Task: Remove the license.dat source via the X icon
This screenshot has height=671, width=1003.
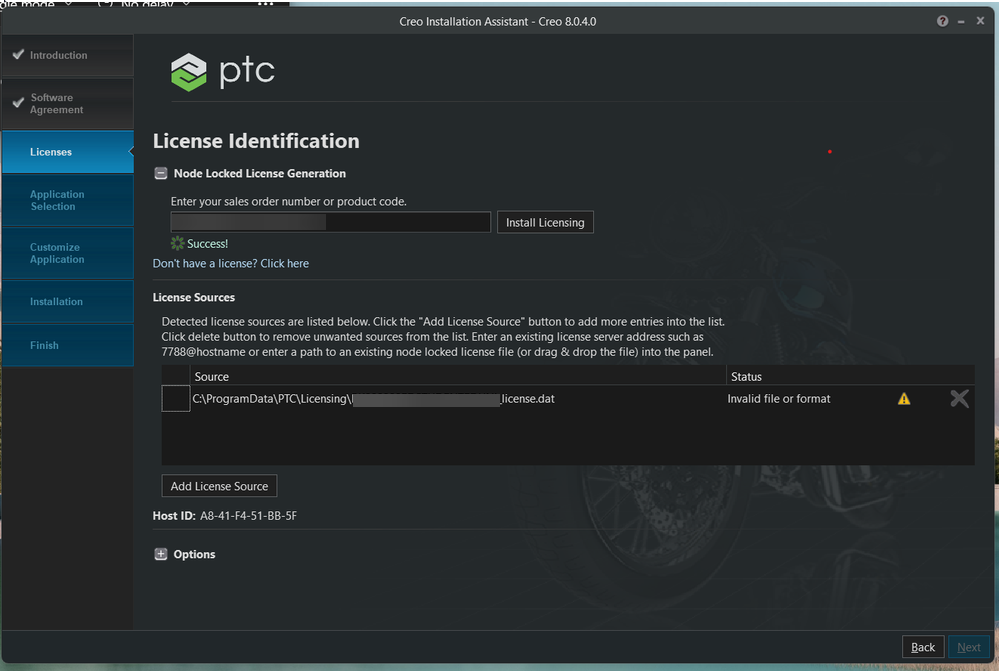Action: pos(959,398)
